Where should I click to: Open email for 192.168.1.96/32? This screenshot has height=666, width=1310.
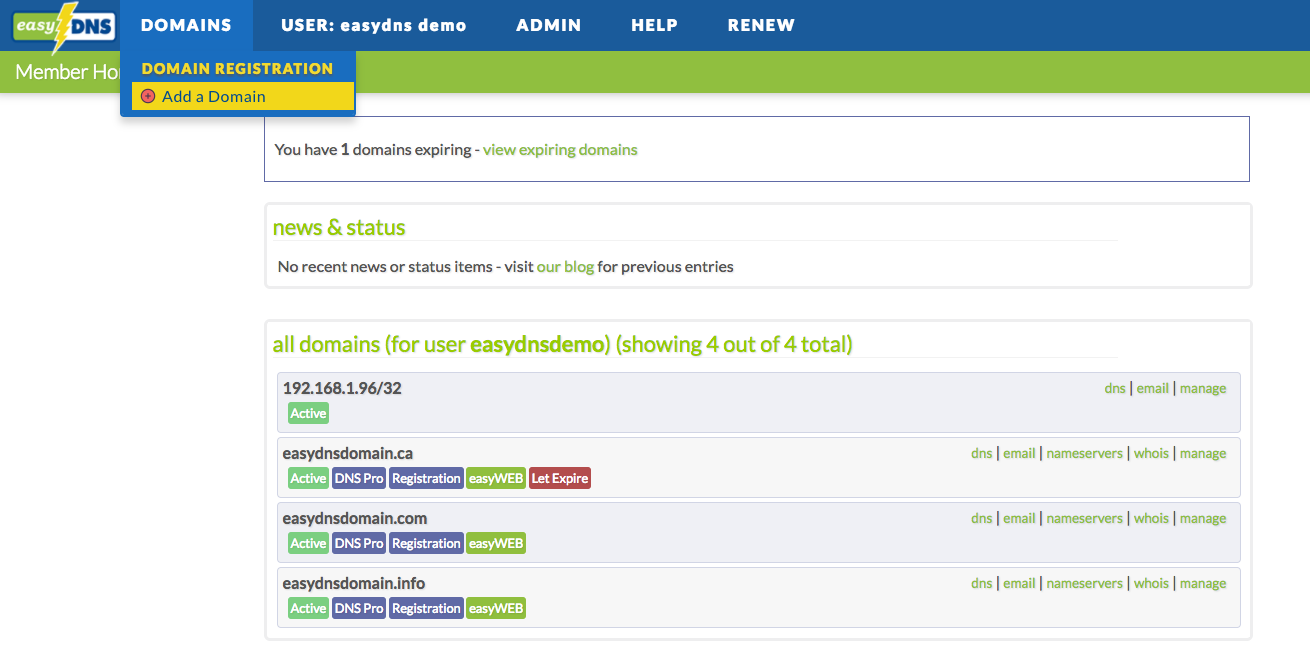pos(1153,389)
